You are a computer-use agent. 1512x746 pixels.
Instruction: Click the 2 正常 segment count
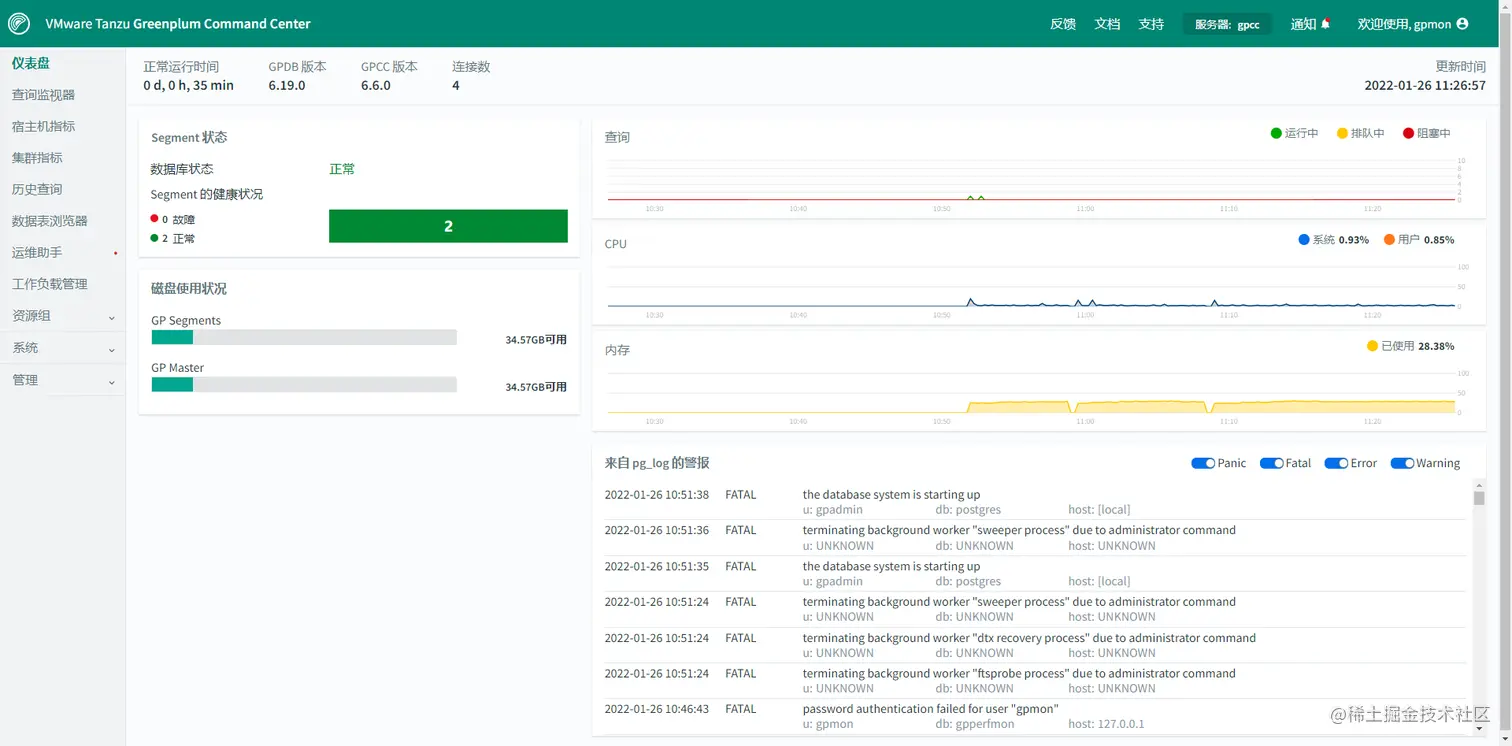[173, 239]
